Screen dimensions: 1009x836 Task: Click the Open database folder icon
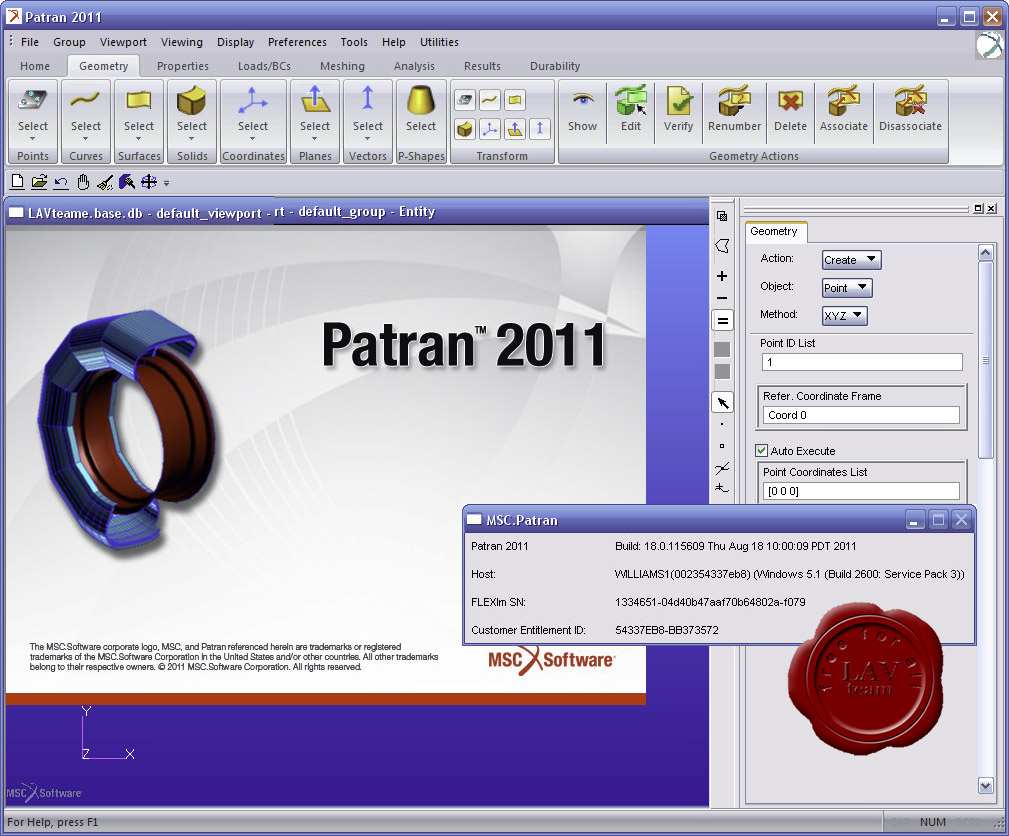click(x=39, y=182)
